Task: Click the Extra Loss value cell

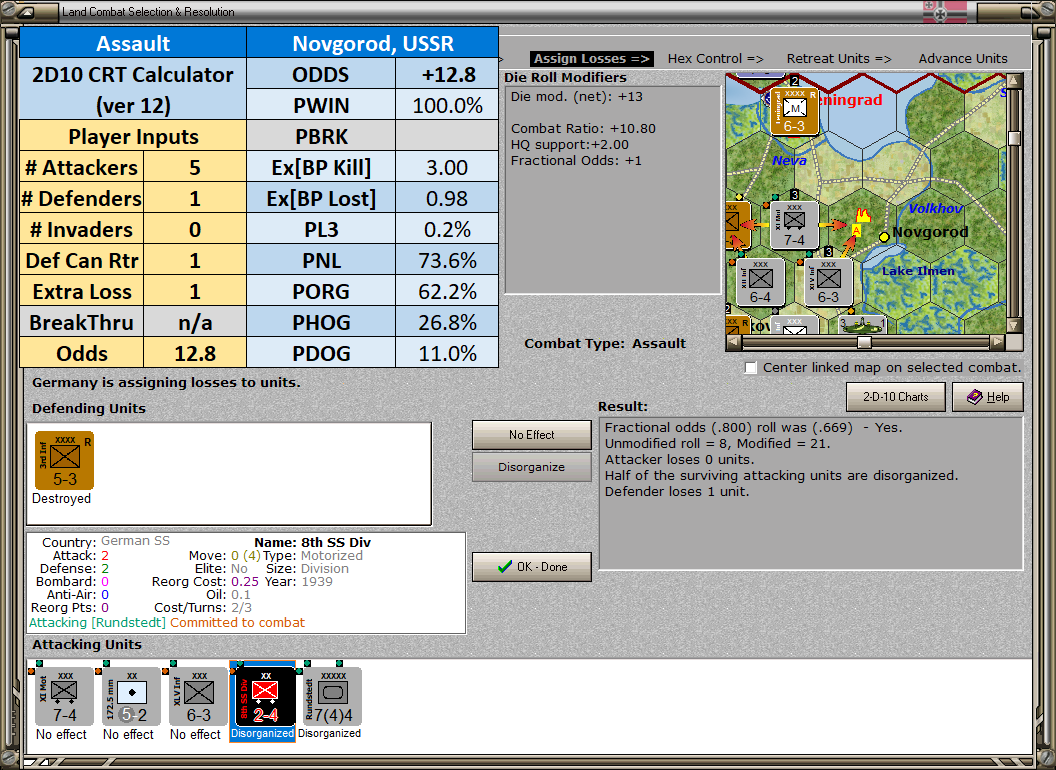Action: [x=195, y=291]
